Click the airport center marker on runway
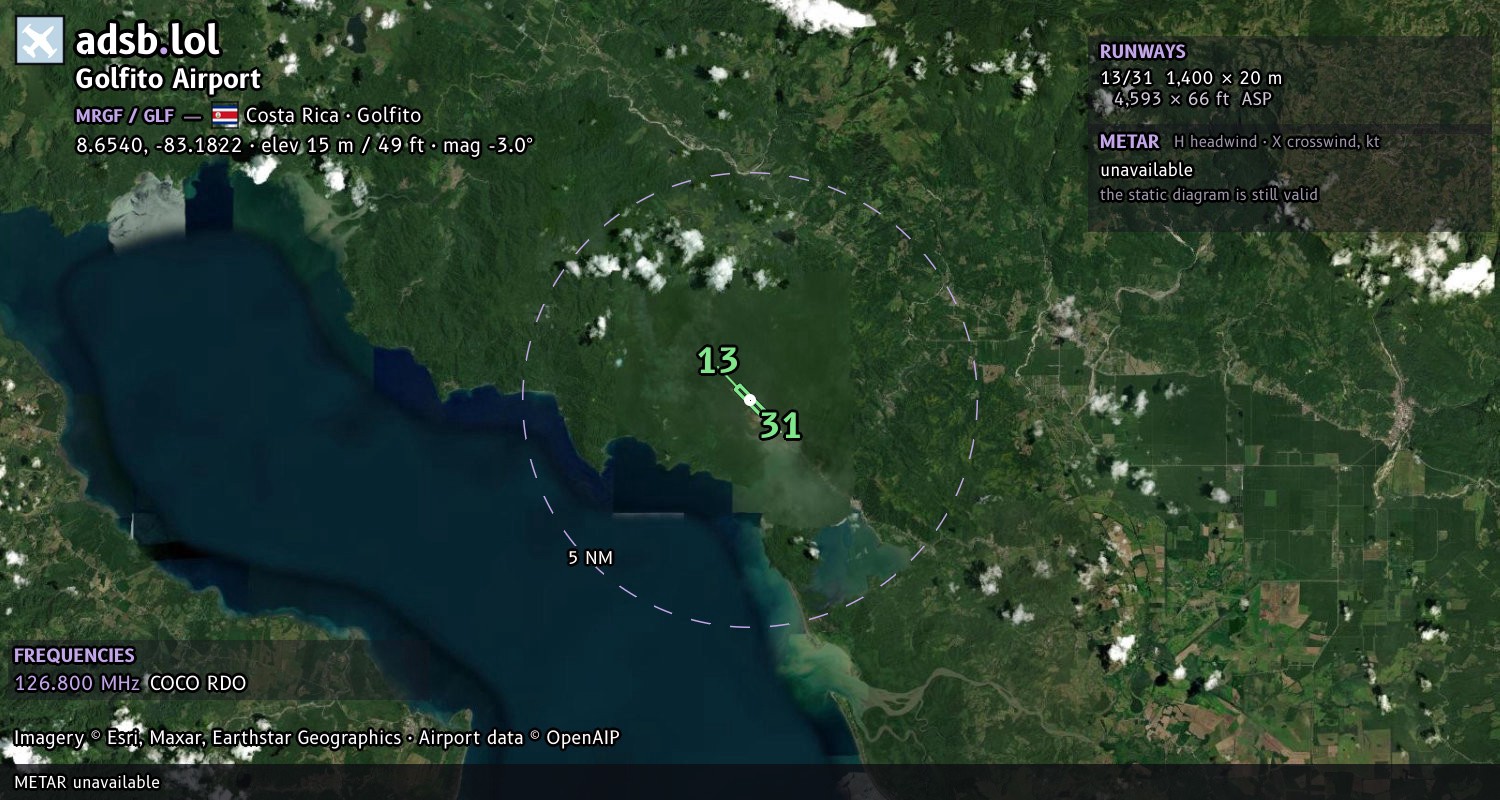 tap(750, 400)
